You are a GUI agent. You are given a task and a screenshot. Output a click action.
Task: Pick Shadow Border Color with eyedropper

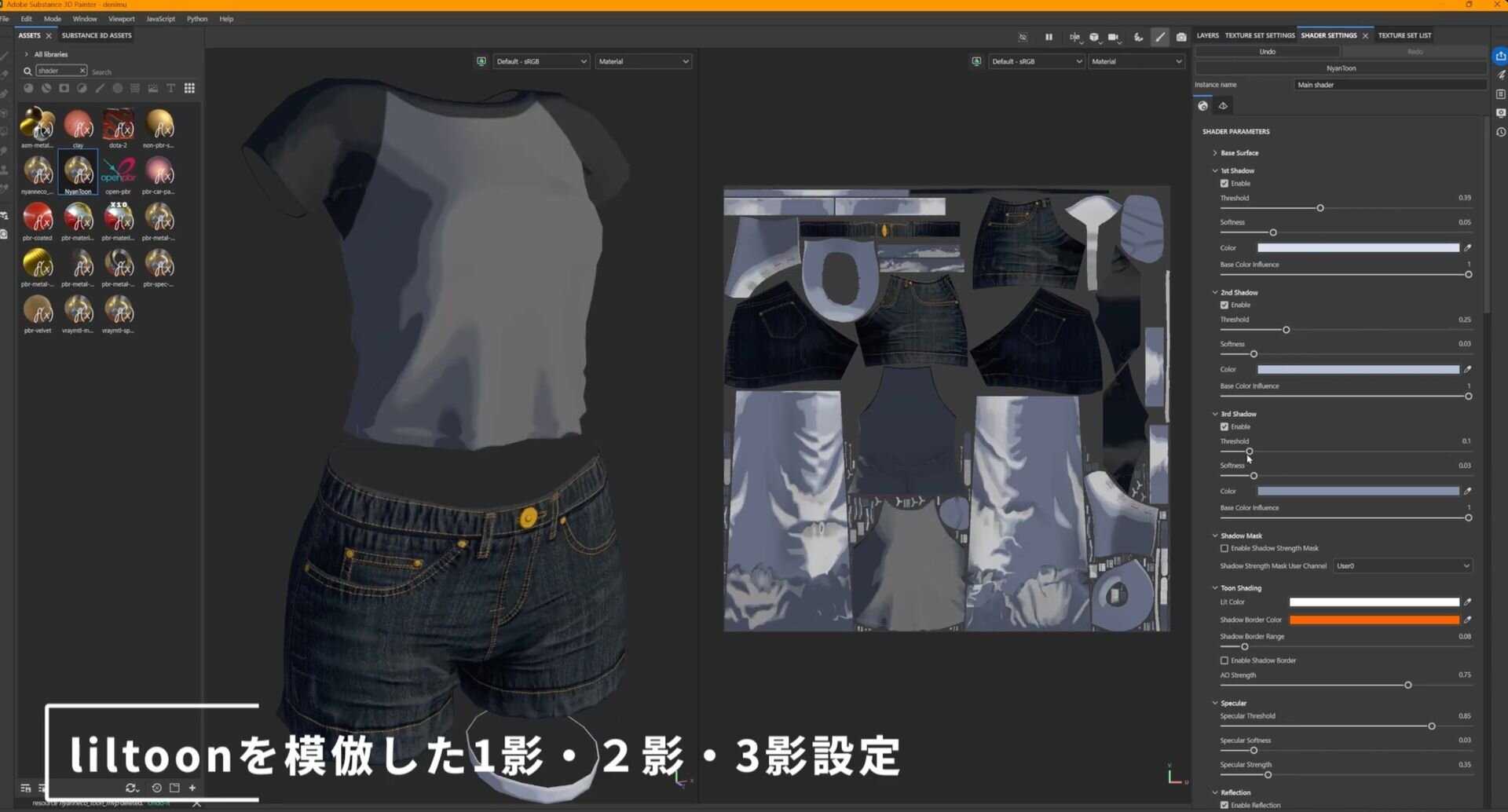tap(1467, 620)
